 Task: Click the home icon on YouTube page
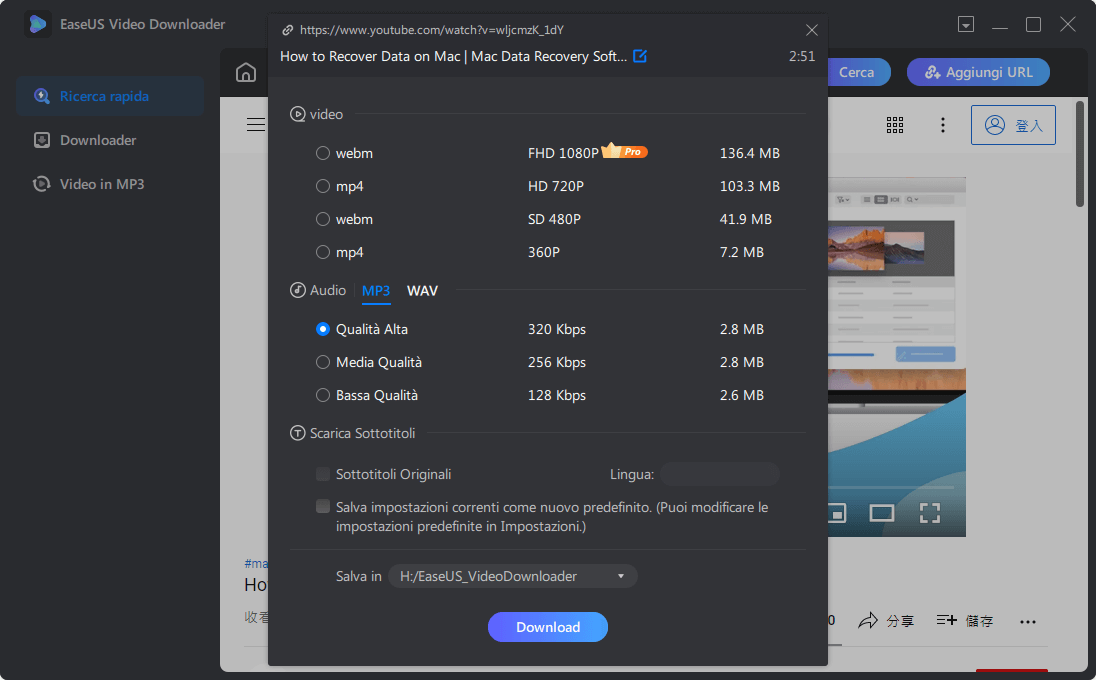[246, 72]
